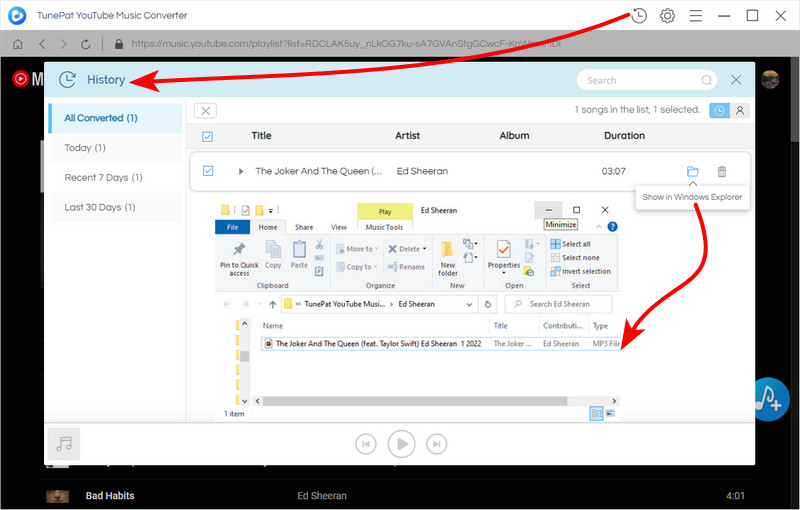Play The Joker And The Queen track
The height and width of the screenshot is (510, 800).
241,171
